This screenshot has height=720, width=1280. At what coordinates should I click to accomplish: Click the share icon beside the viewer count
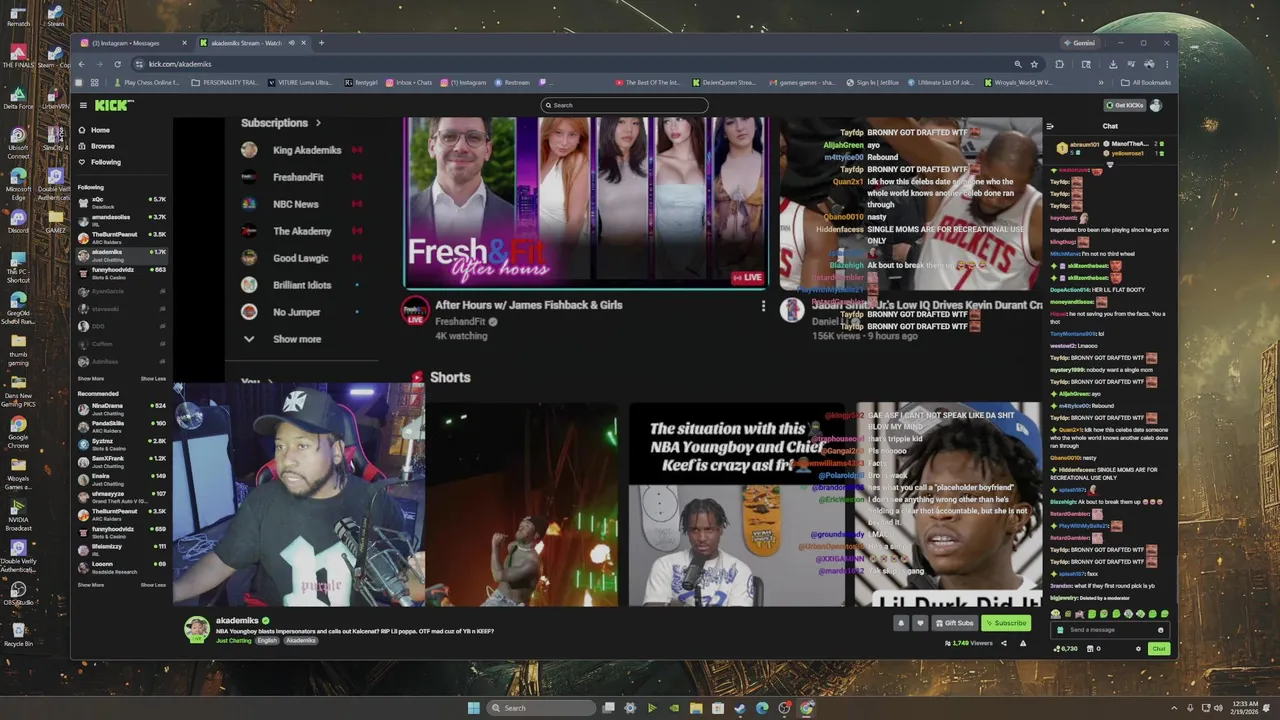1006,643
